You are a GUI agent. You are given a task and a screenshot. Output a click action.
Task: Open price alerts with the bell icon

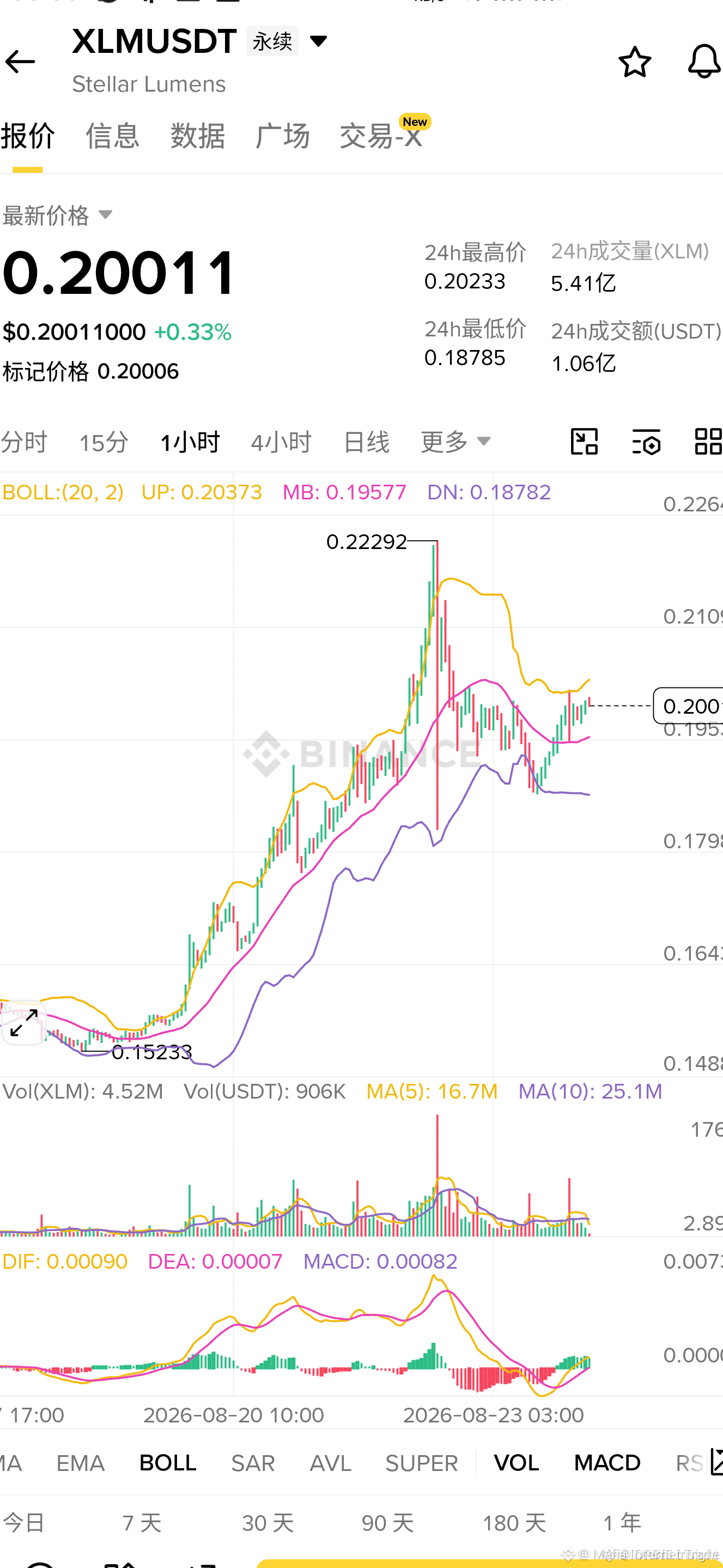point(704,62)
